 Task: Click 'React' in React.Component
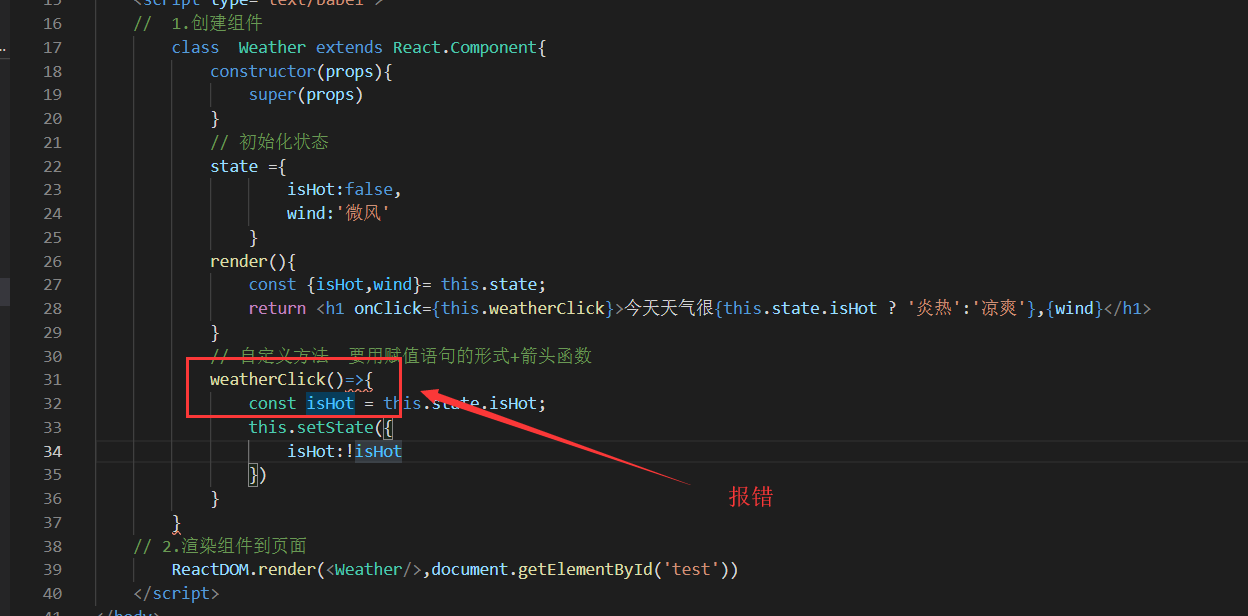(417, 47)
